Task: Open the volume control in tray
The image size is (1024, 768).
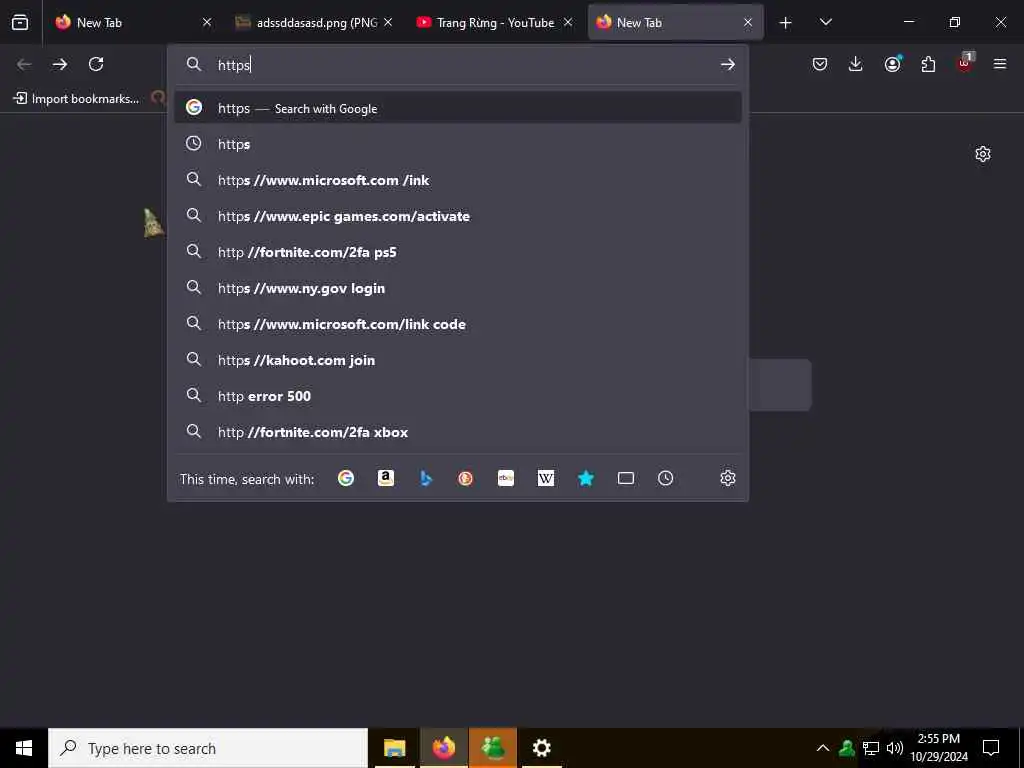Action: click(895, 748)
